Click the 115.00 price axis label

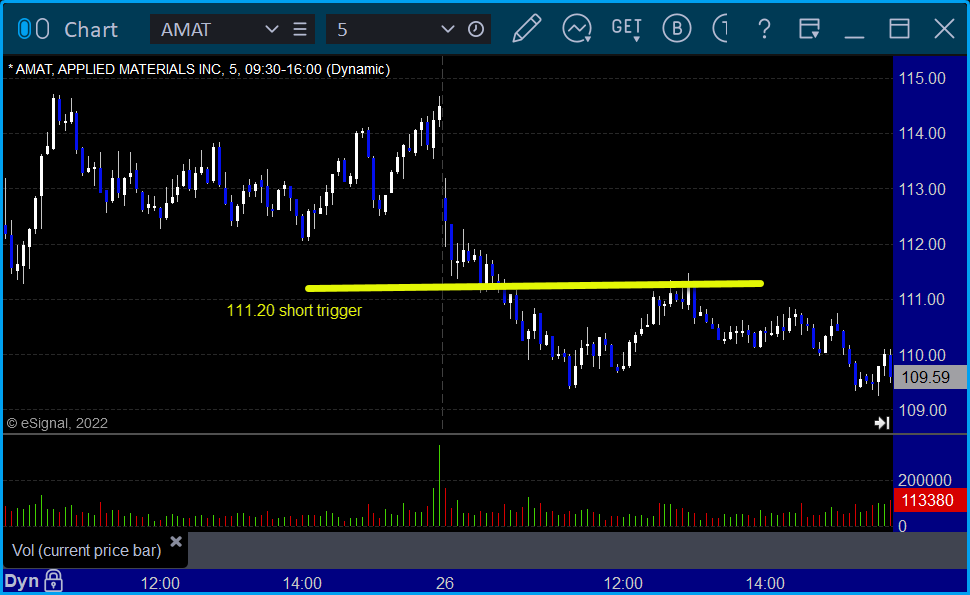[x=922, y=79]
